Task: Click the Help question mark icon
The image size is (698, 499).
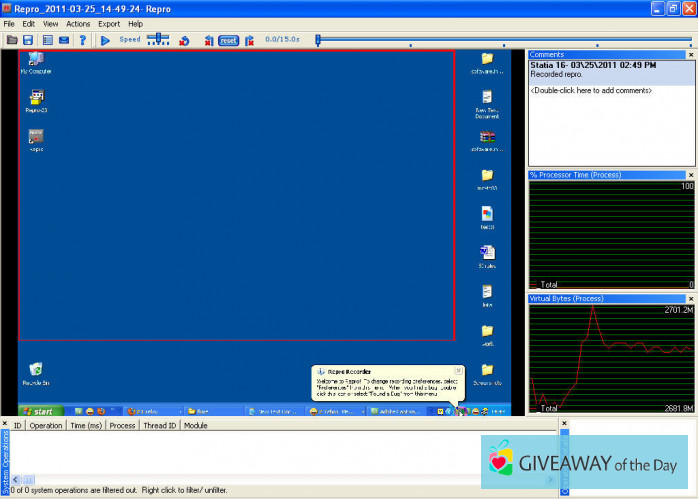Action: coord(82,40)
